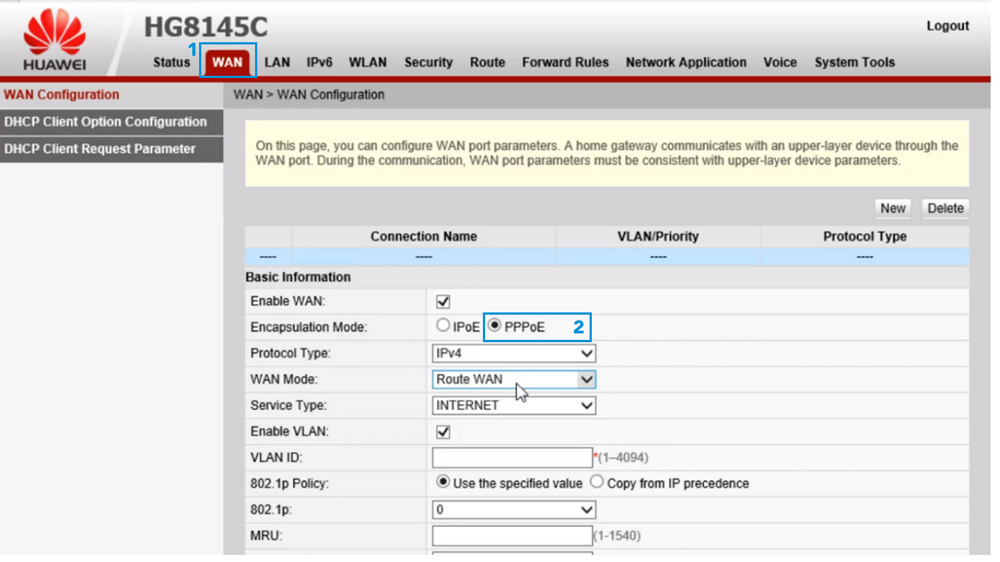Focus the MRU input field
This screenshot has width=1000, height=562.
(x=513, y=536)
